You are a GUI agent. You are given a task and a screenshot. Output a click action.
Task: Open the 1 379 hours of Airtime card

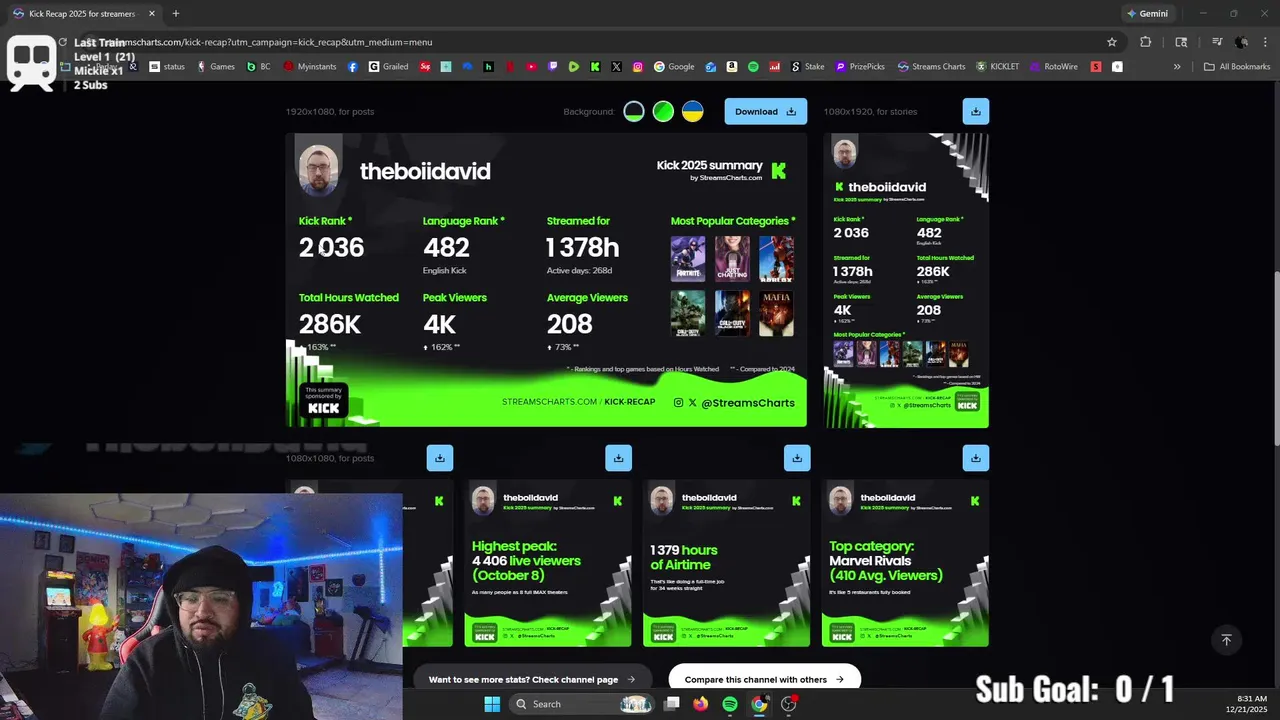[726, 563]
